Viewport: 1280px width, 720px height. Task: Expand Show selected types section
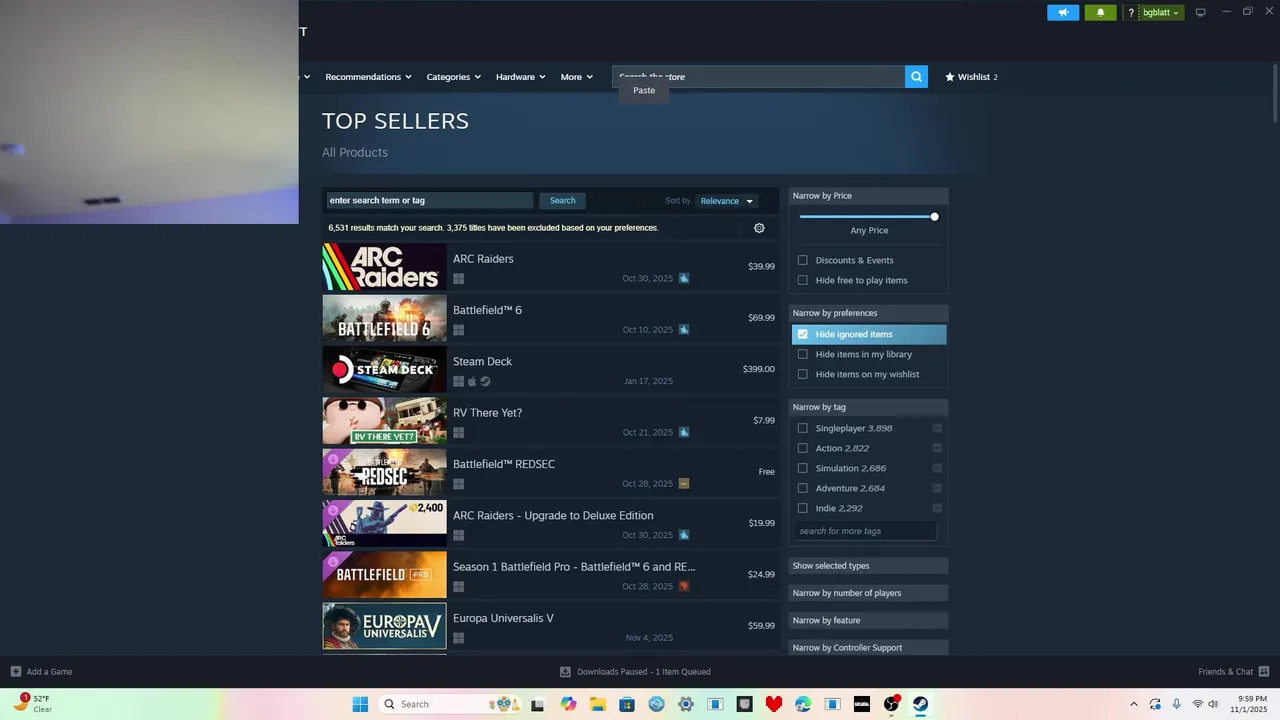868,566
